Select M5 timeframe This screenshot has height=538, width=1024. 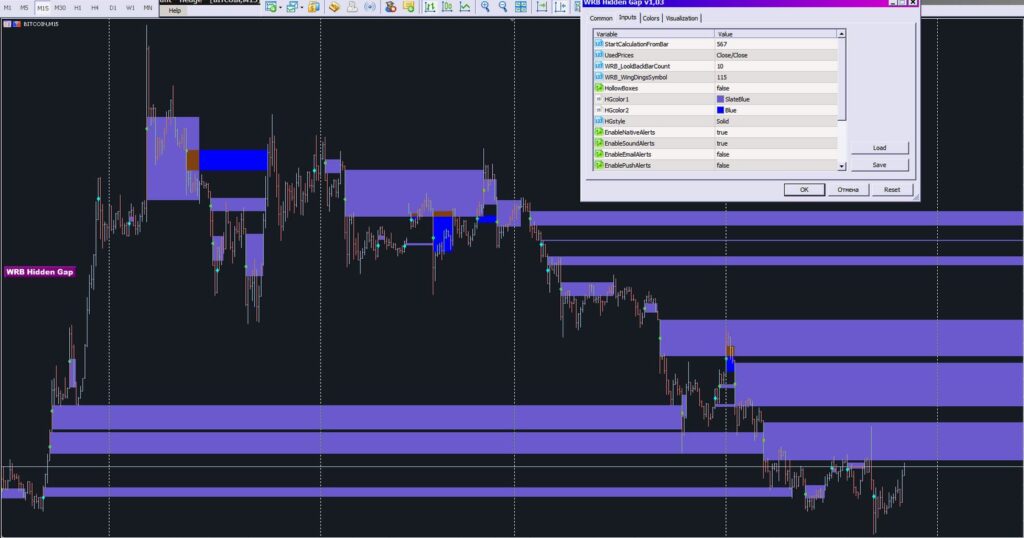24,8
